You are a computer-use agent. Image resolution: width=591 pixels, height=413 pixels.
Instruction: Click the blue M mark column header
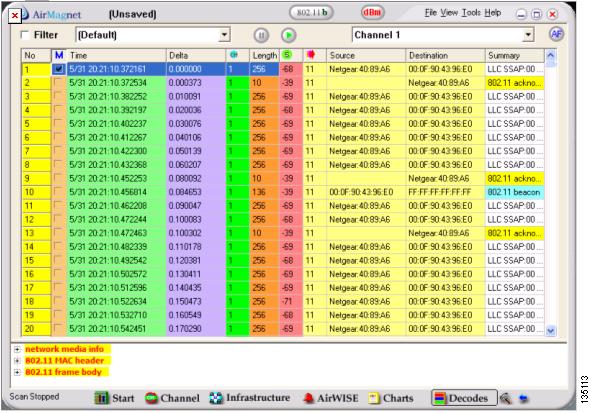pyautogui.click(x=59, y=55)
